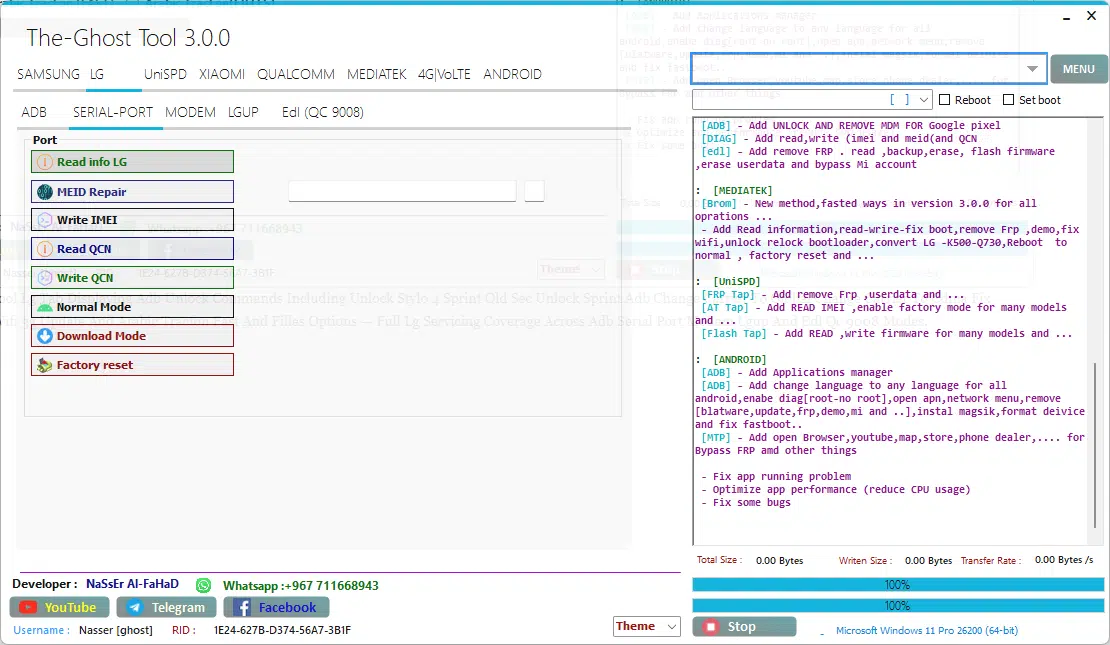Click the Write IMEI button

point(132,220)
